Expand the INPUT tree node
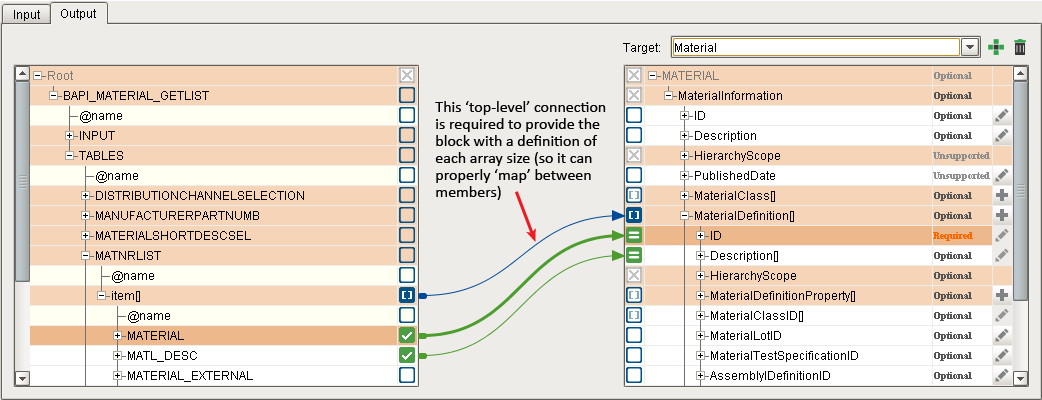This screenshot has height=400, width=1042. pyautogui.click(x=70, y=136)
